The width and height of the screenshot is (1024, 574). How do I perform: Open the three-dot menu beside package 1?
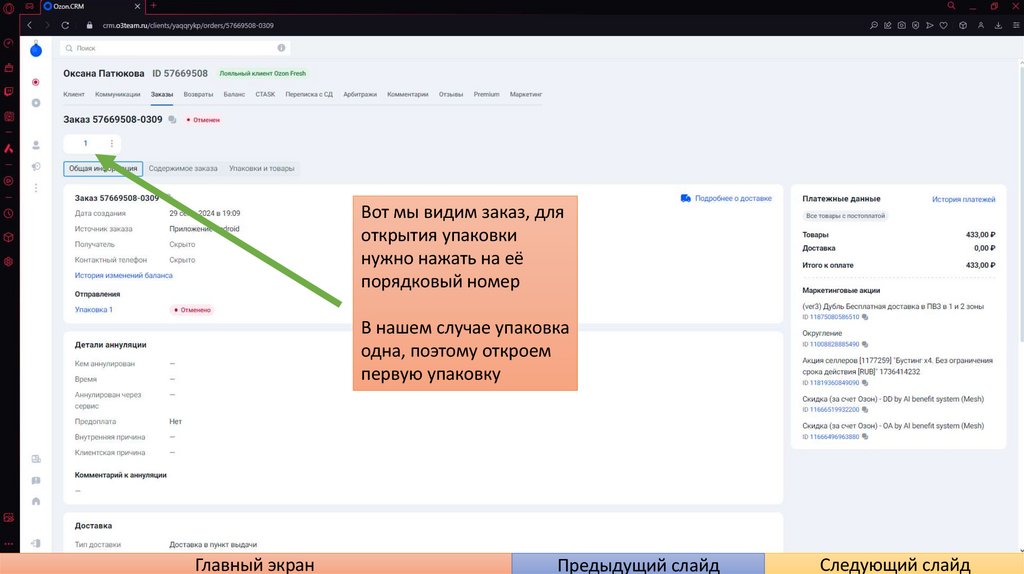tap(112, 144)
